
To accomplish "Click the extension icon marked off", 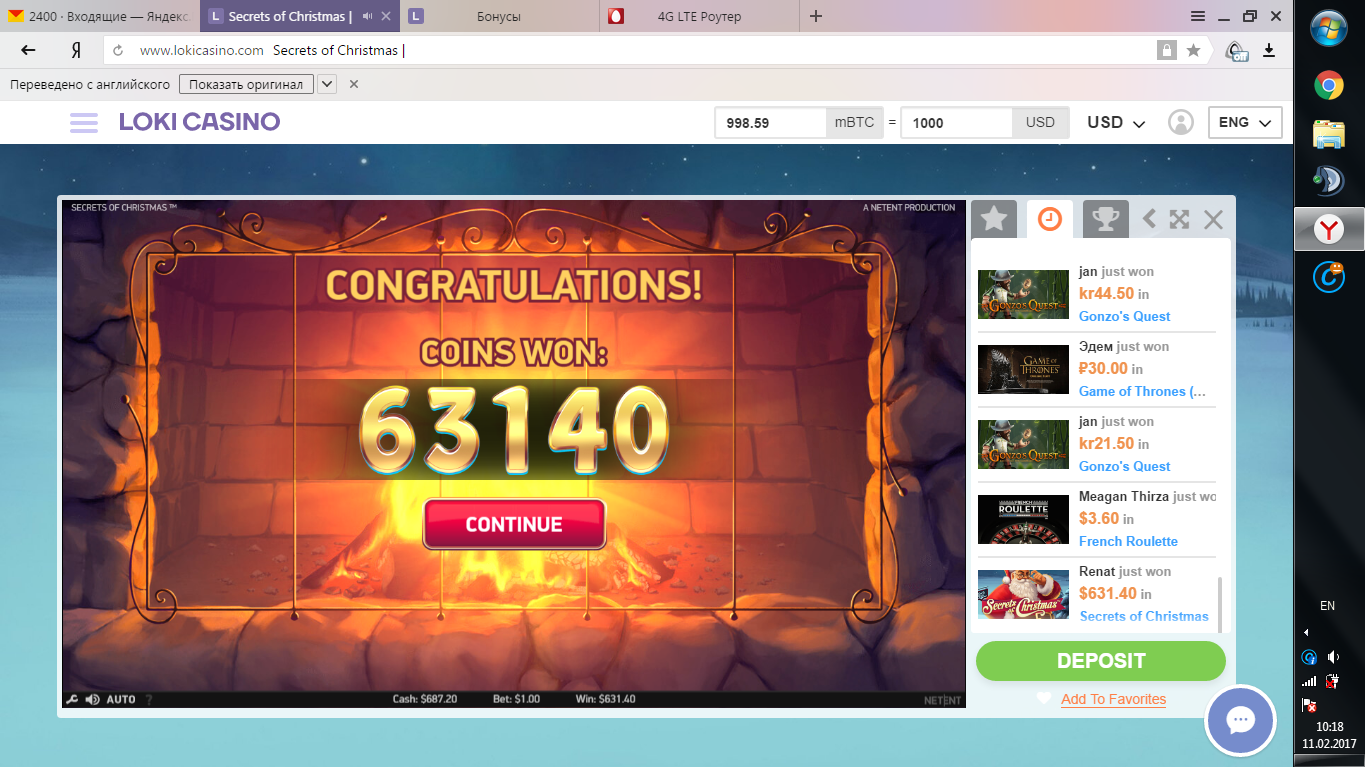I will [x=1237, y=51].
